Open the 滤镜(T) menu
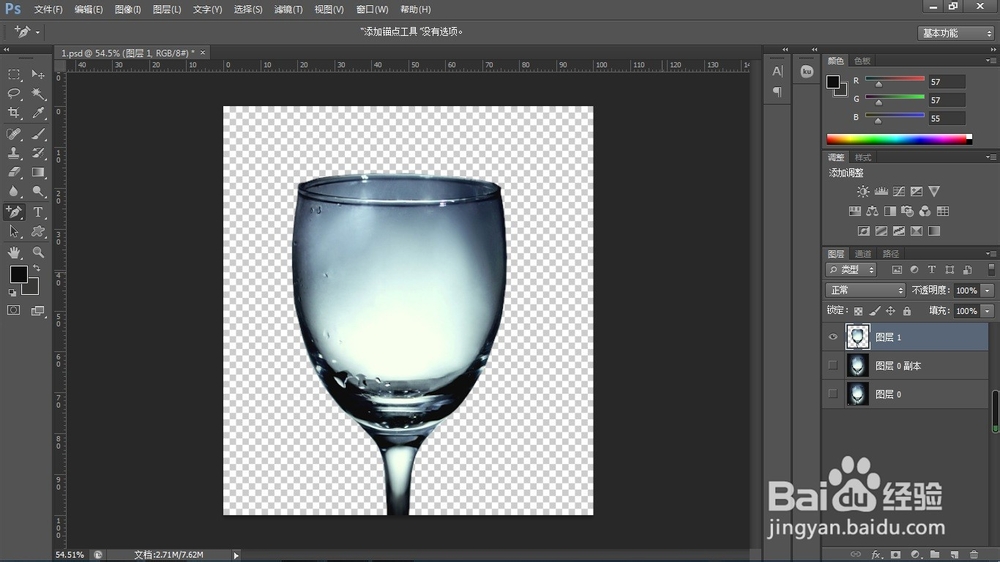Image resolution: width=1000 pixels, height=562 pixels. [288, 9]
